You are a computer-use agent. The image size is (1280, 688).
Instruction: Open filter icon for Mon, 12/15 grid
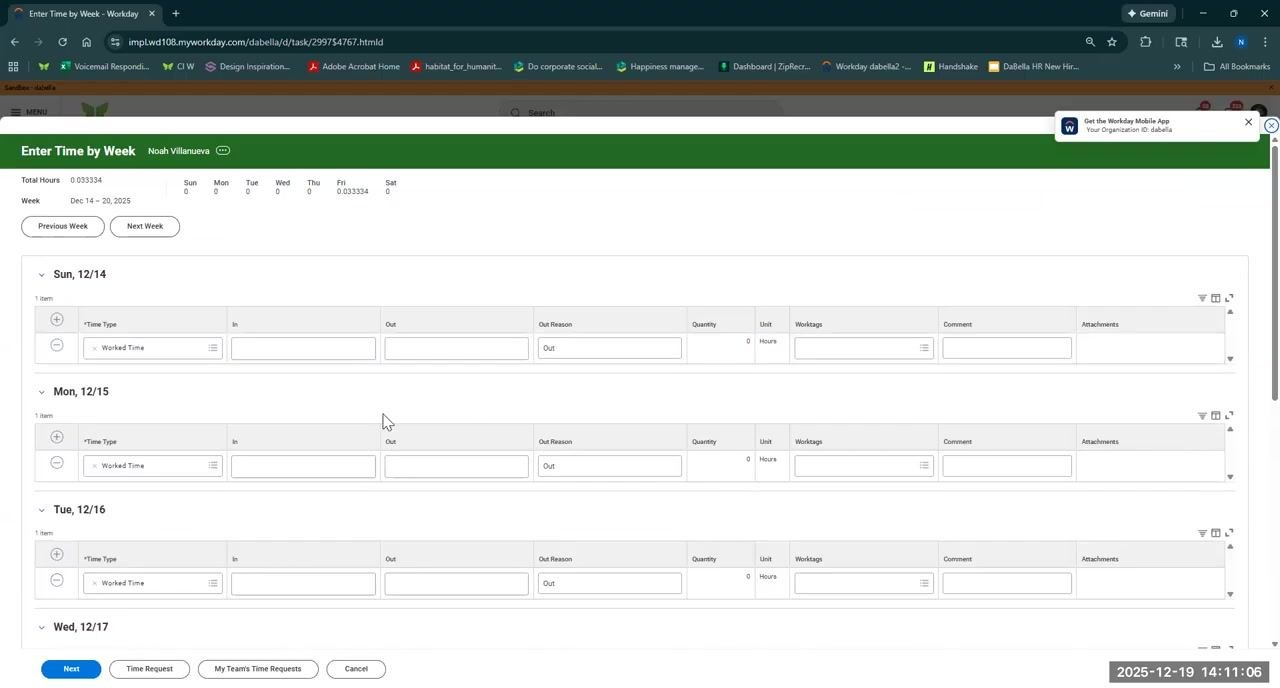tap(1202, 416)
